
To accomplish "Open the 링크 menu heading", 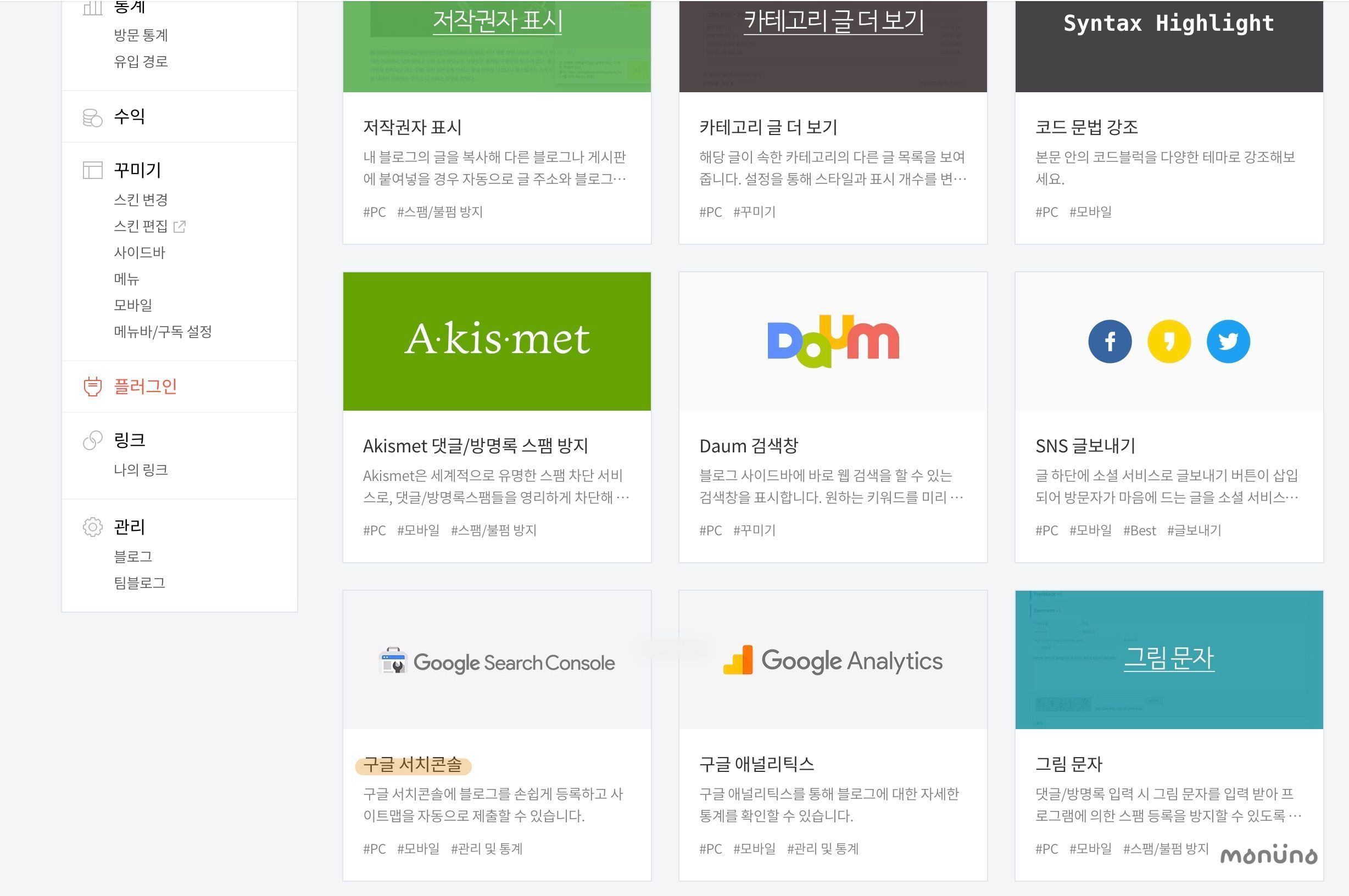I will (x=129, y=440).
